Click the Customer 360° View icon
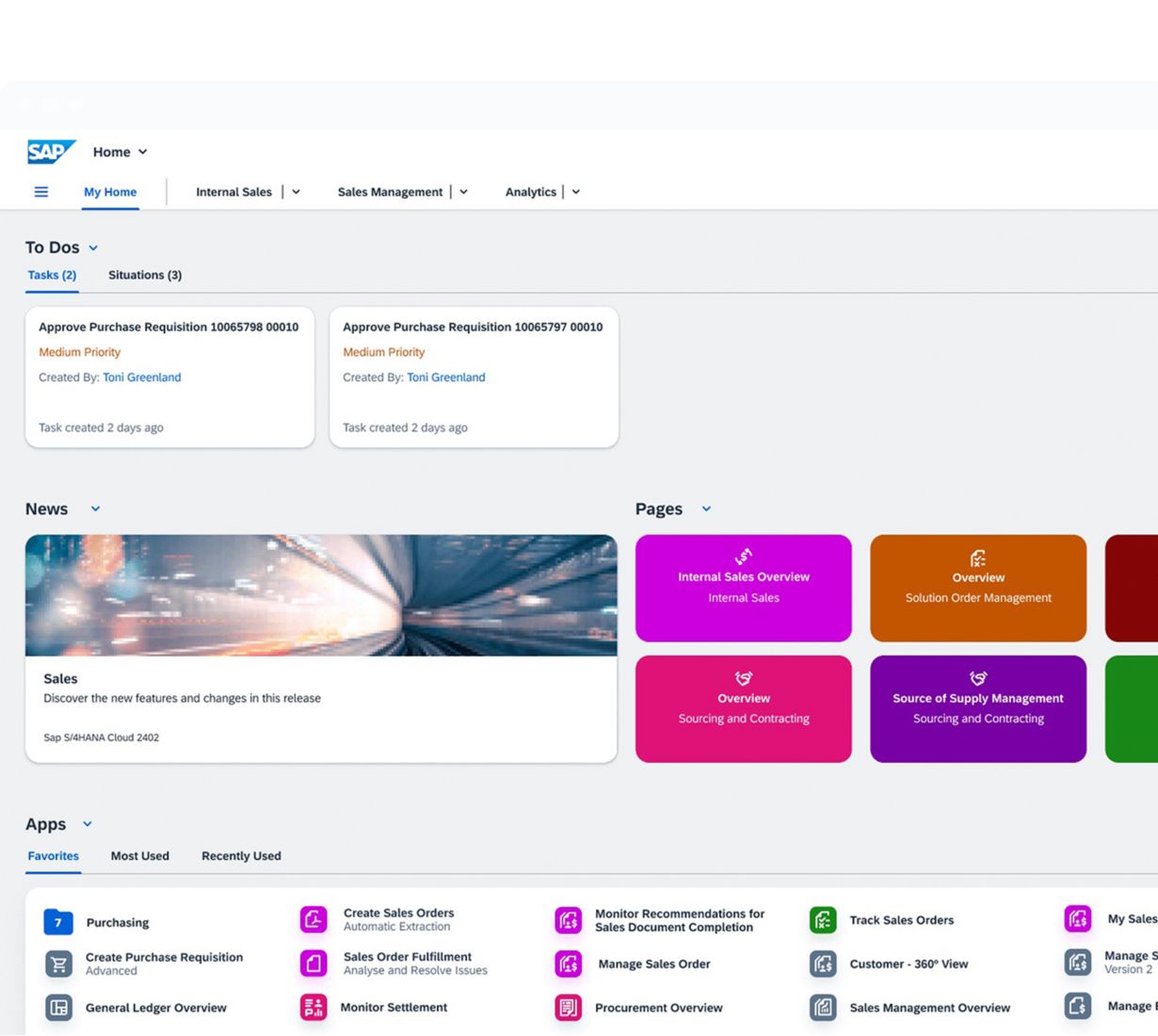The width and height of the screenshot is (1158, 1036). 823,963
